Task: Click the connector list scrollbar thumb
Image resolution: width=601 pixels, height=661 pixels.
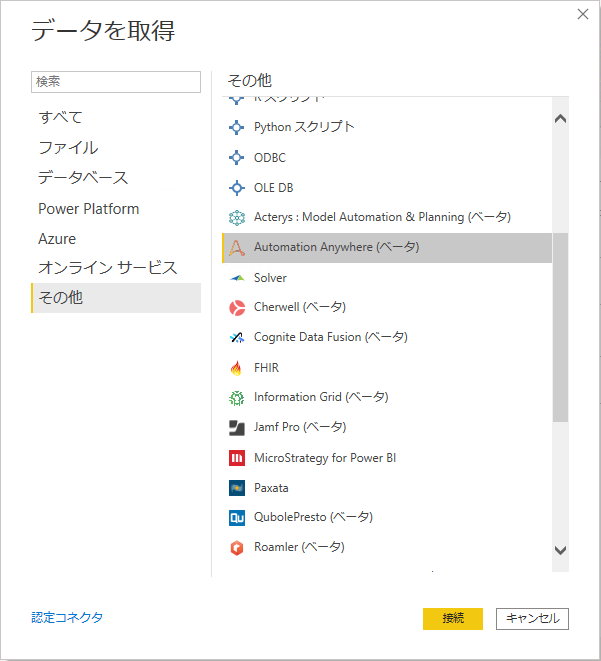Action: tap(560, 327)
